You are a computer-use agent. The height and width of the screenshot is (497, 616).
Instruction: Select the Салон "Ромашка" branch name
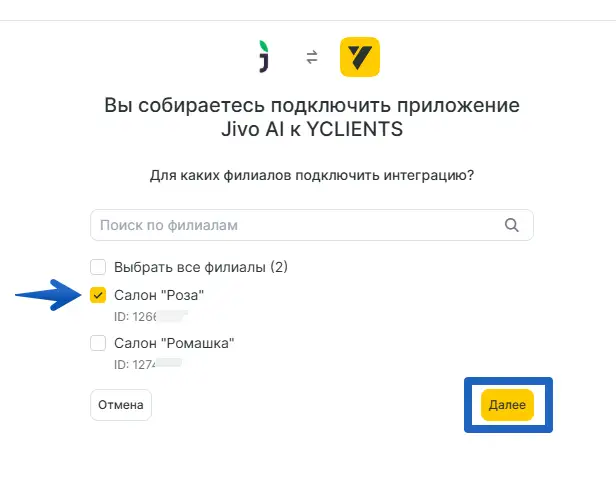click(174, 343)
